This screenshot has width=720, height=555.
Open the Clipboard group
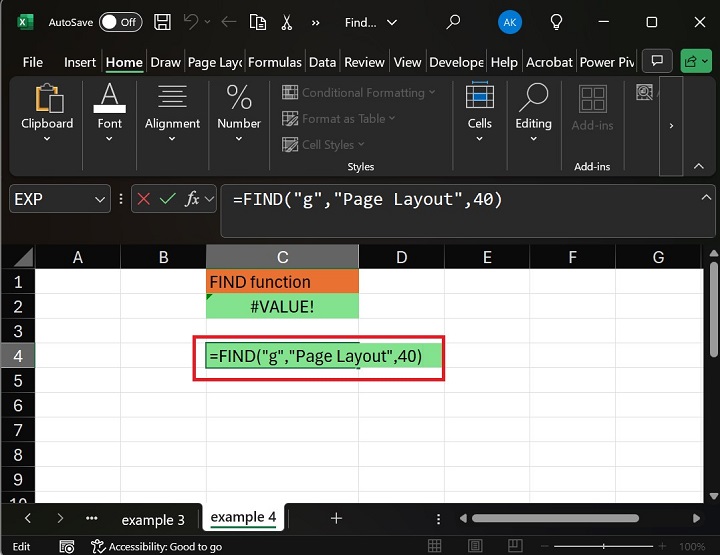[x=47, y=113]
